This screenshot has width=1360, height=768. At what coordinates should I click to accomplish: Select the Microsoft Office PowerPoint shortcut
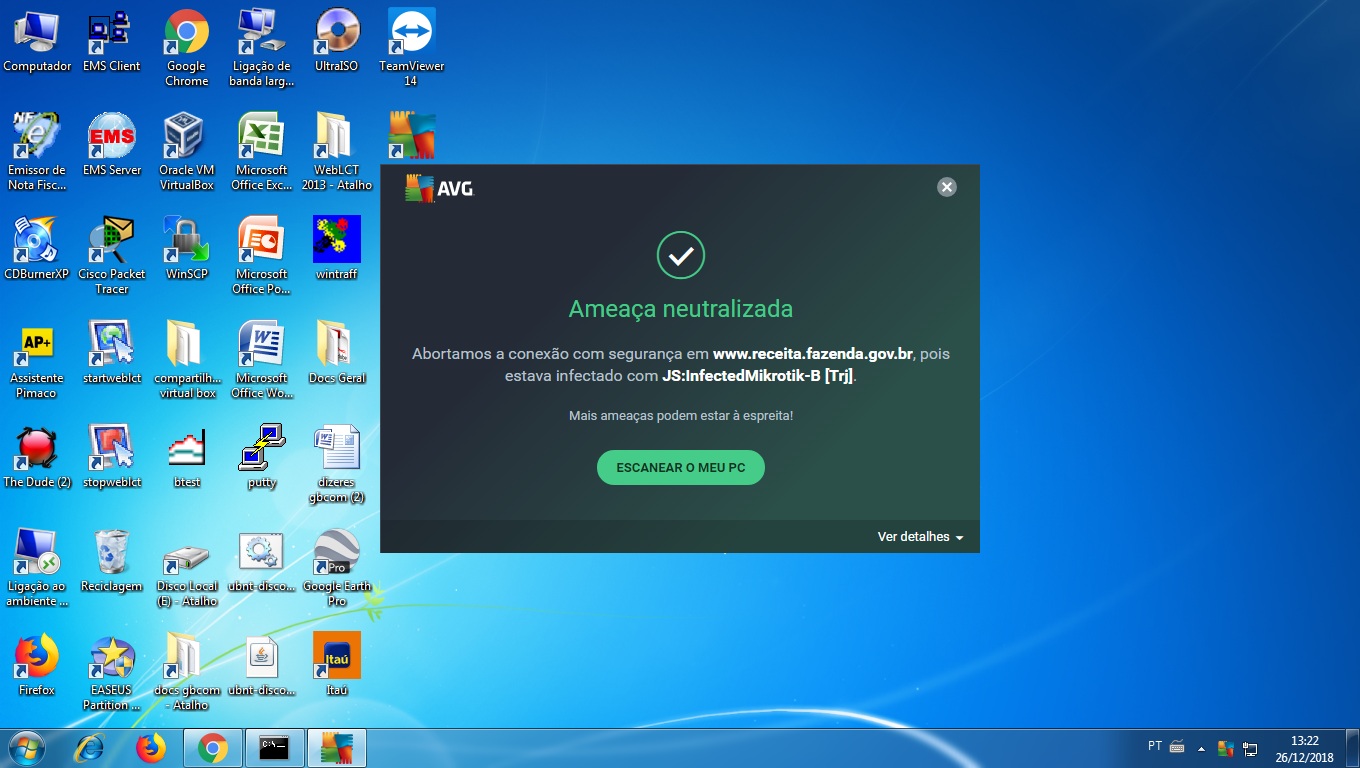tap(262, 256)
